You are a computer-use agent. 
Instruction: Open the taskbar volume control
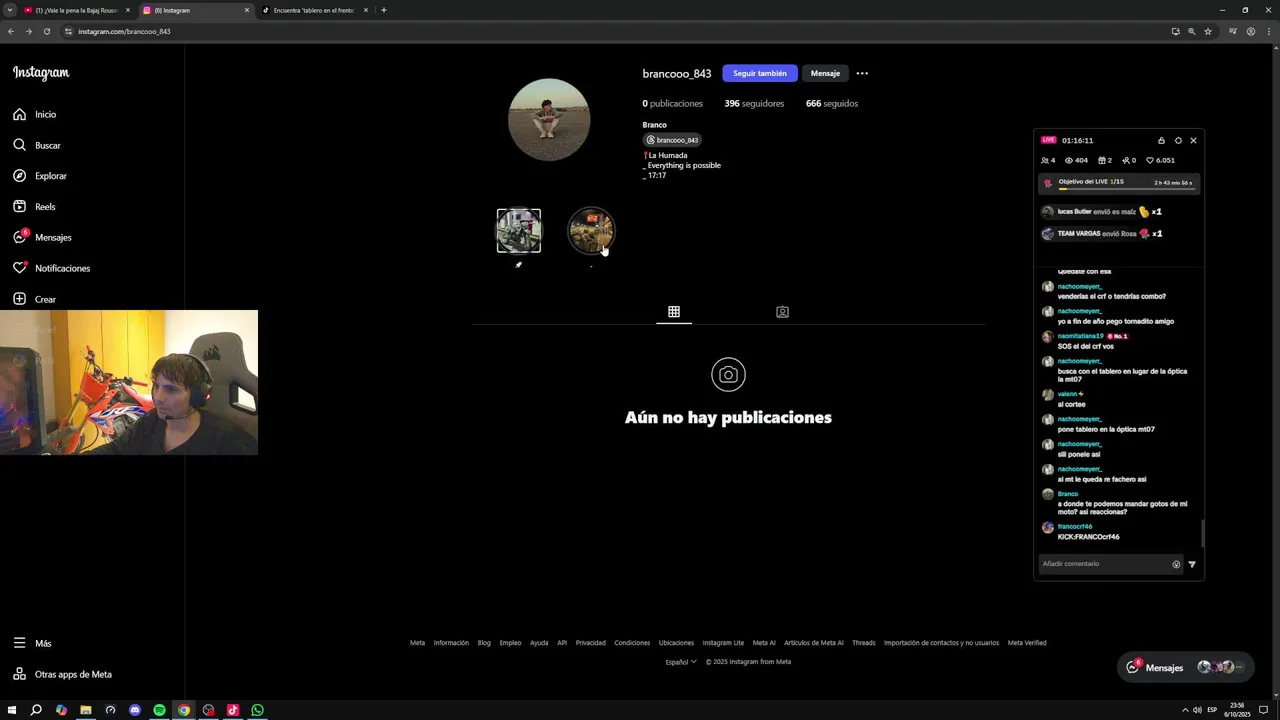tap(1197, 710)
